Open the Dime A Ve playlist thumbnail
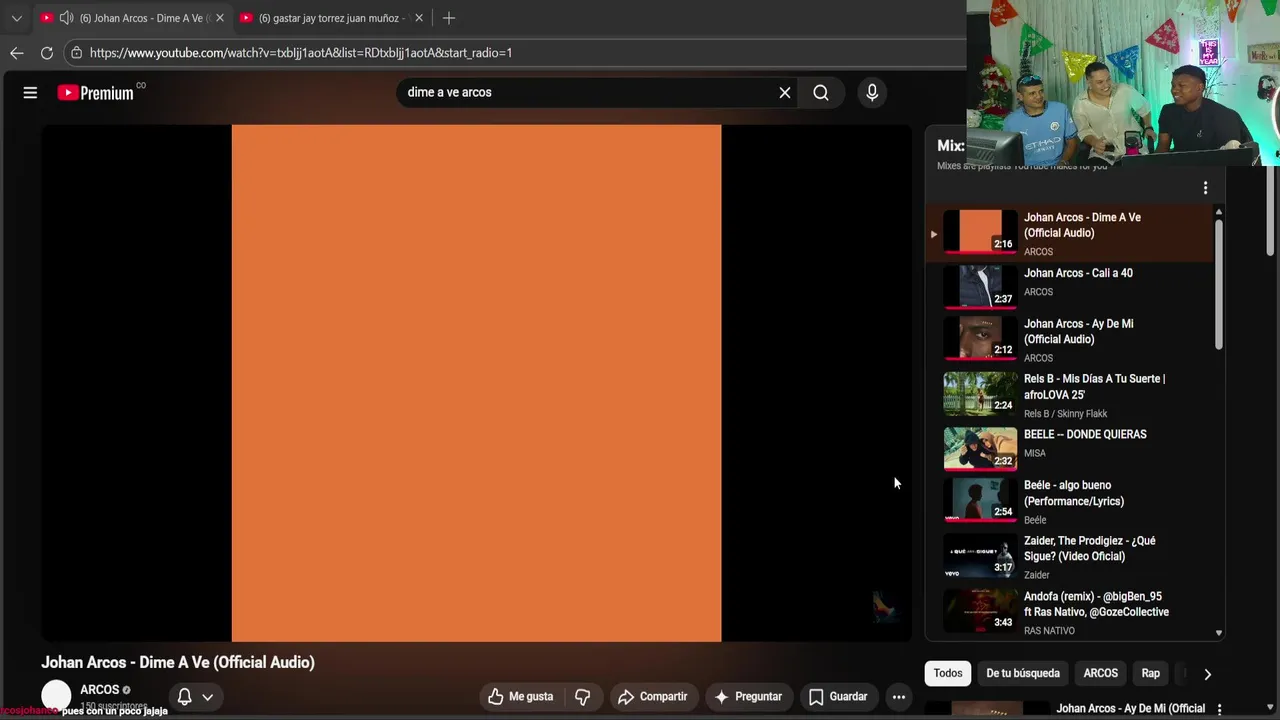Viewport: 1280px width, 720px height. 980,231
